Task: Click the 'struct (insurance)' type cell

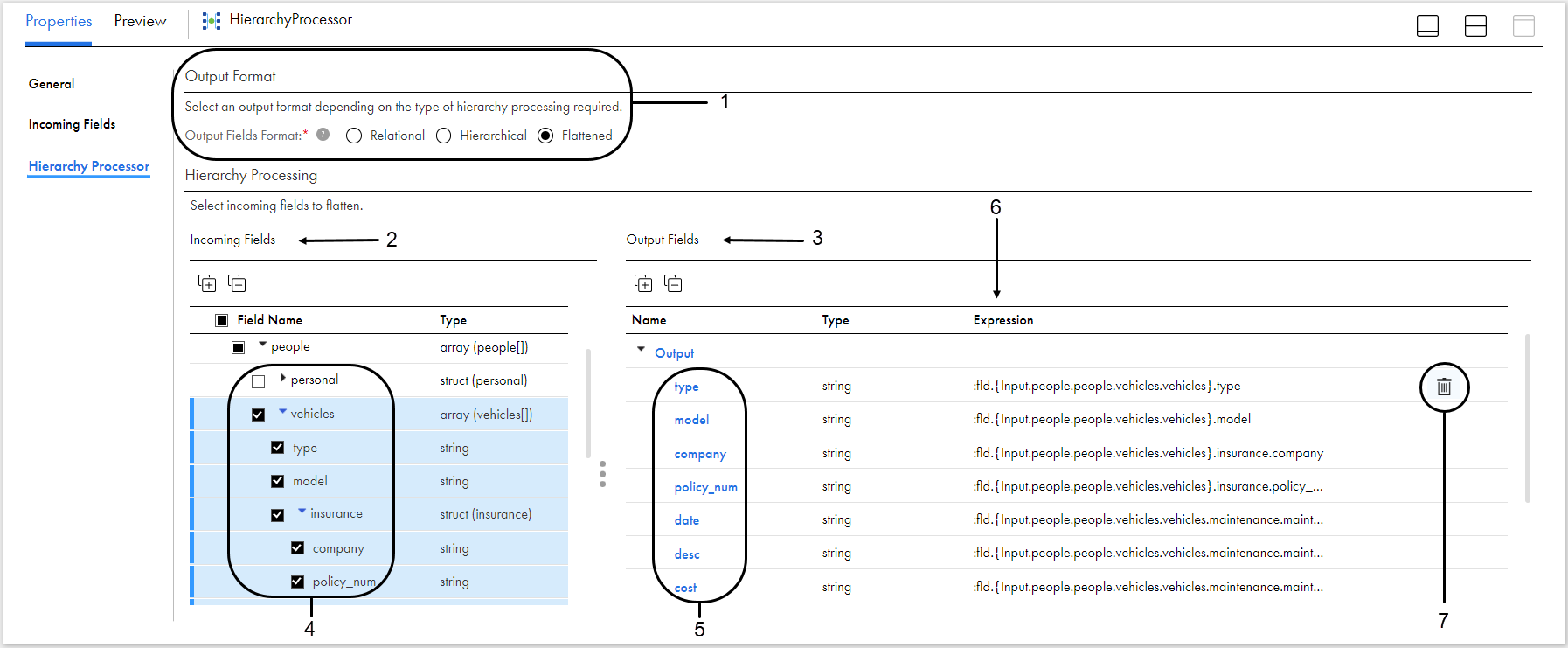Action: click(x=485, y=514)
